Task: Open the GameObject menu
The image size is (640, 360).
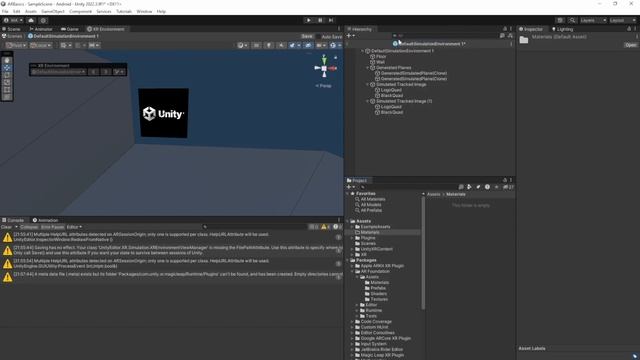Action: coord(53,11)
